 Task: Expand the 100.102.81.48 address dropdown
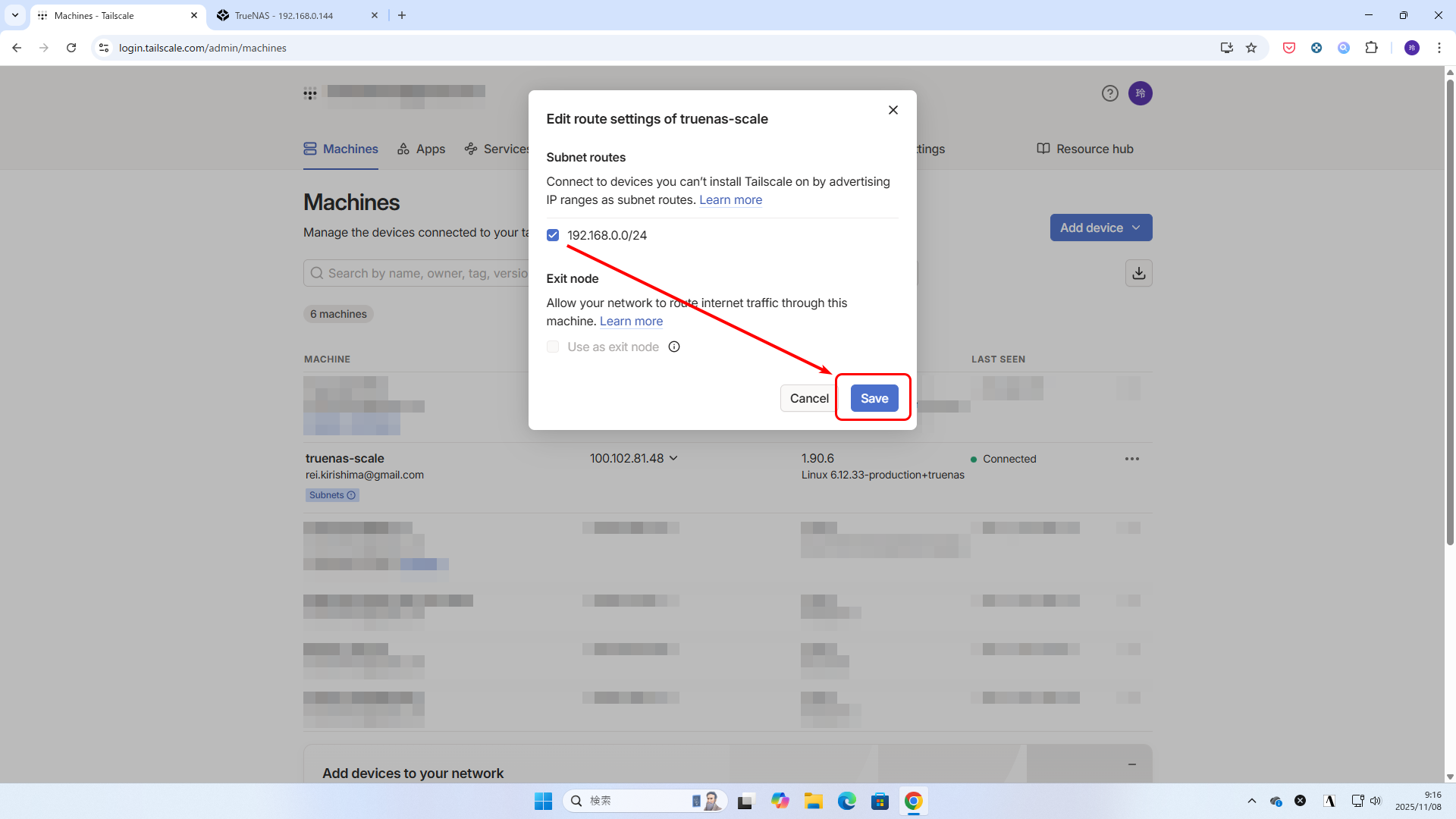[x=674, y=458]
